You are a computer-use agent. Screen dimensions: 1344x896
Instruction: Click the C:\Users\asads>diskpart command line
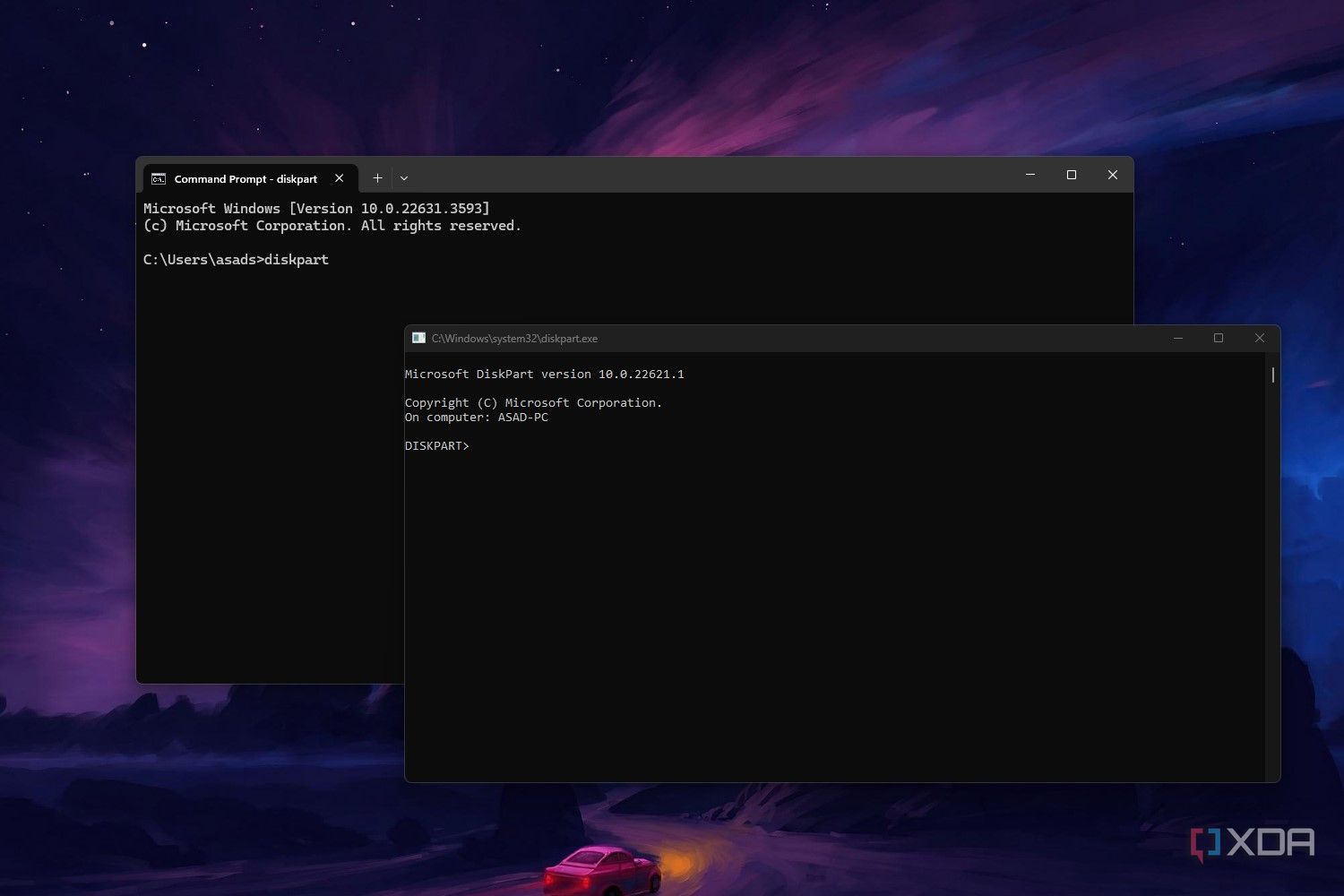pos(236,260)
